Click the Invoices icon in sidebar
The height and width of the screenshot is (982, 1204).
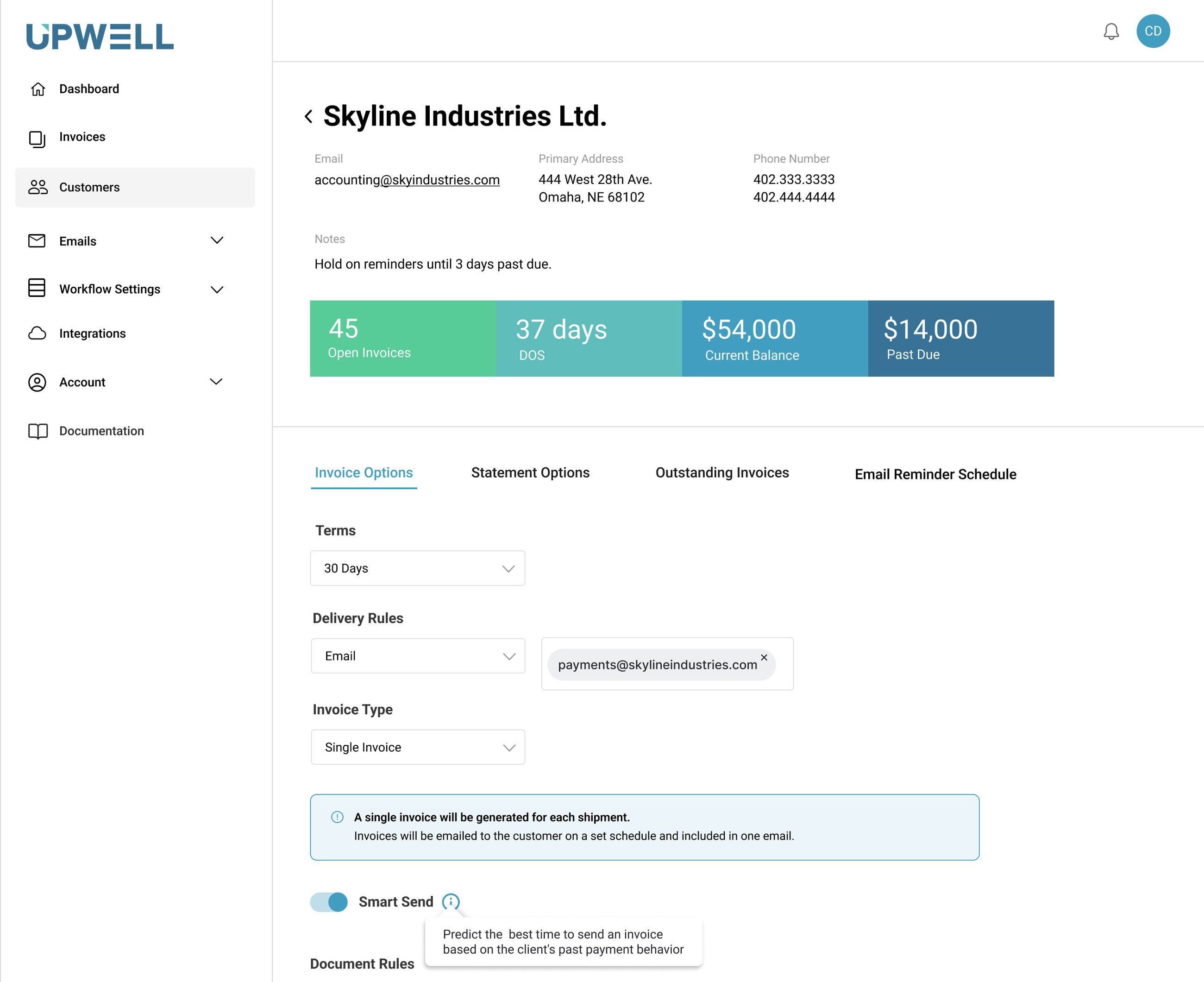[x=38, y=138]
